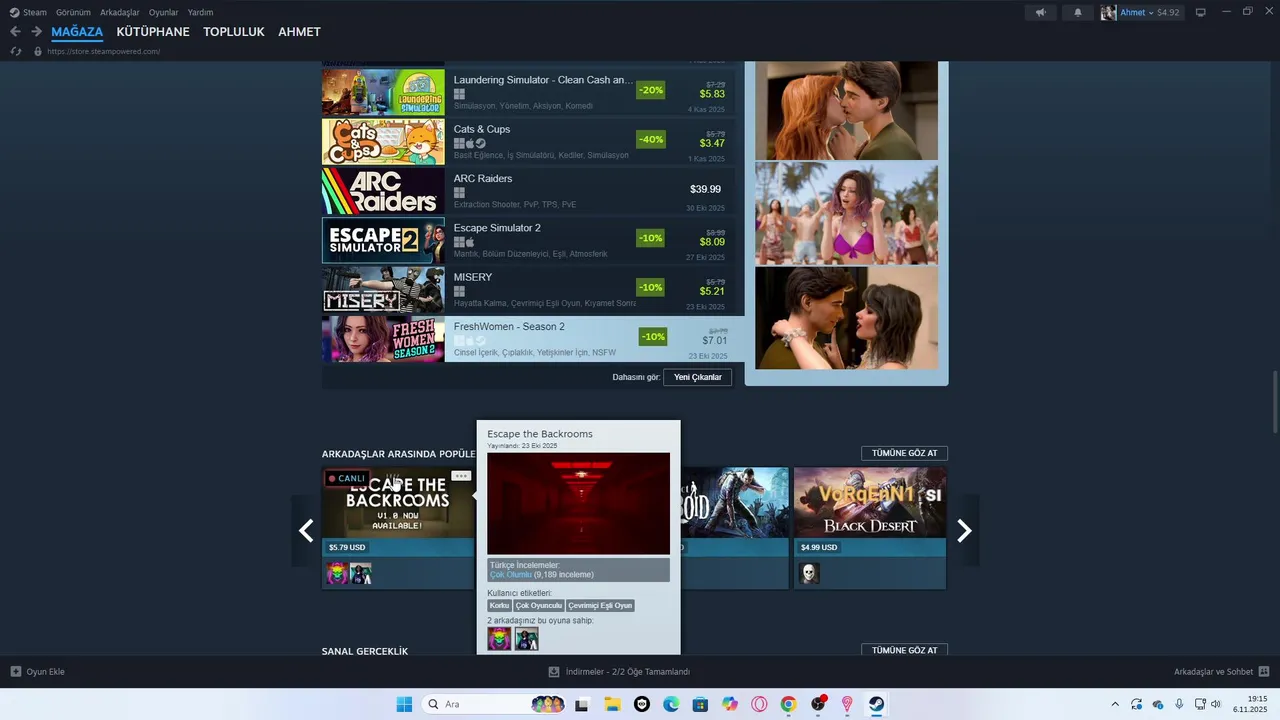1280x720 pixels.
Task: Click the Windows taskbar search box
Action: 494,704
